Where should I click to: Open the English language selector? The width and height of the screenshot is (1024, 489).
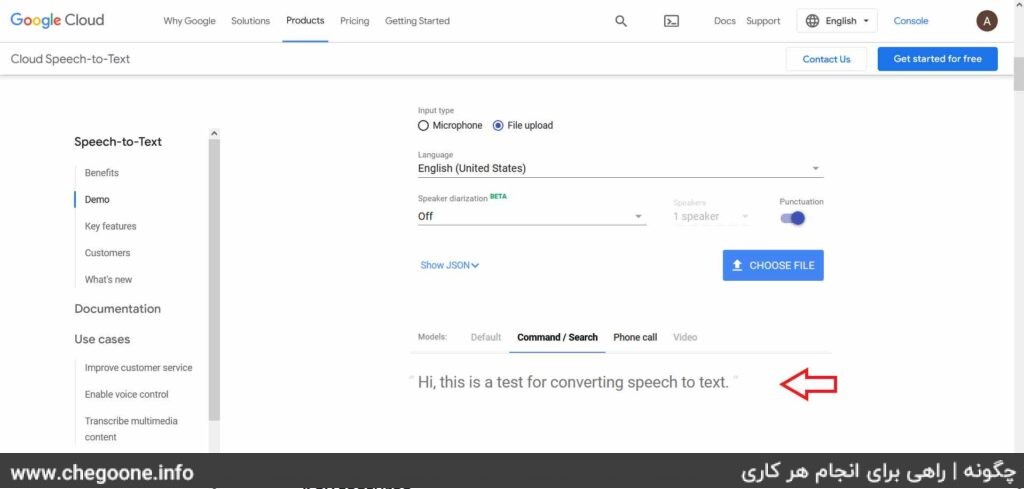pyautogui.click(x=837, y=21)
